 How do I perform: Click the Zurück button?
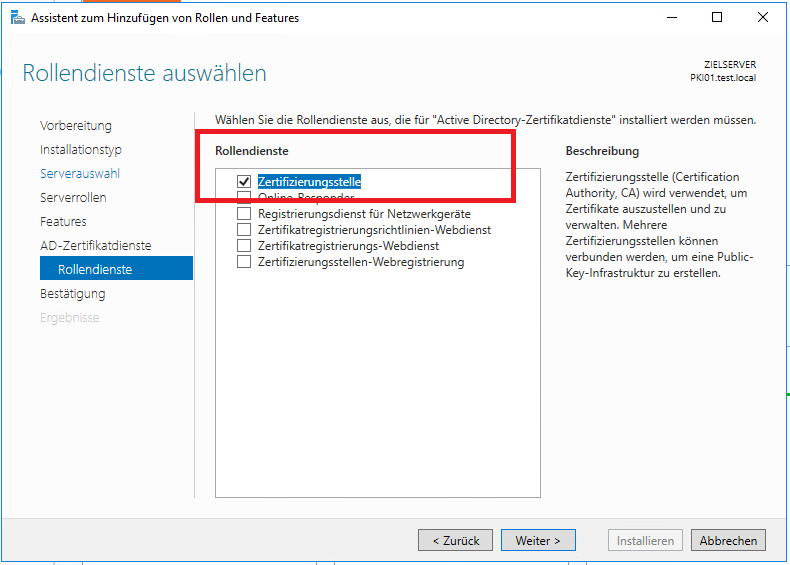pyautogui.click(x=455, y=540)
